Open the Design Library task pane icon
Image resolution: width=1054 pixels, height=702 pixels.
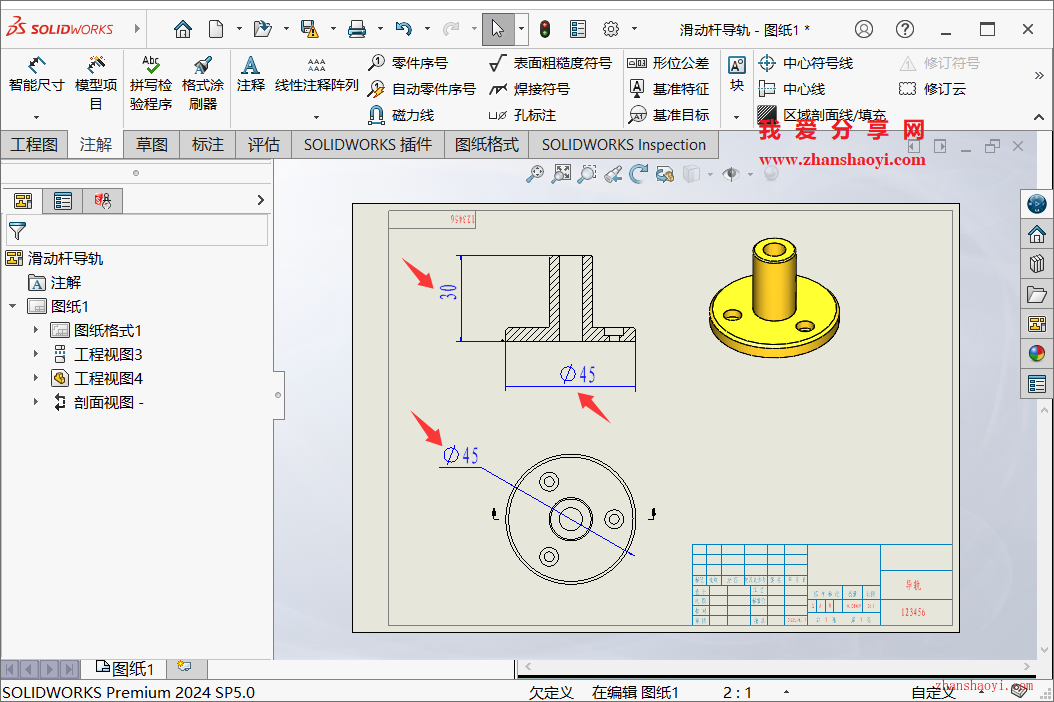pyautogui.click(x=1037, y=264)
